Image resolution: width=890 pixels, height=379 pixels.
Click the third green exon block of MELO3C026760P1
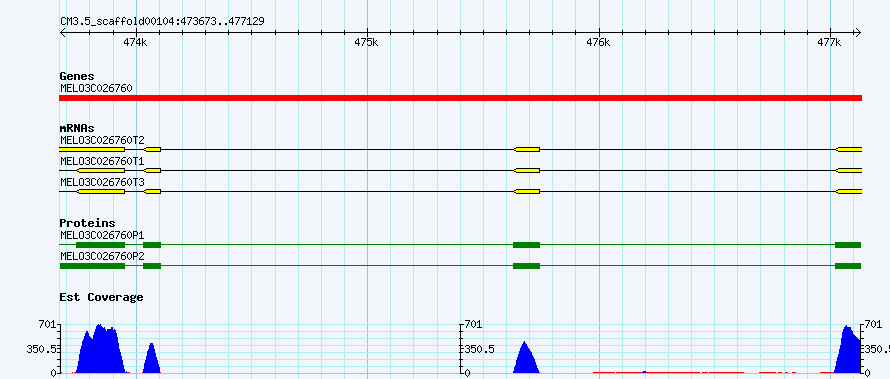pyautogui.click(x=526, y=245)
